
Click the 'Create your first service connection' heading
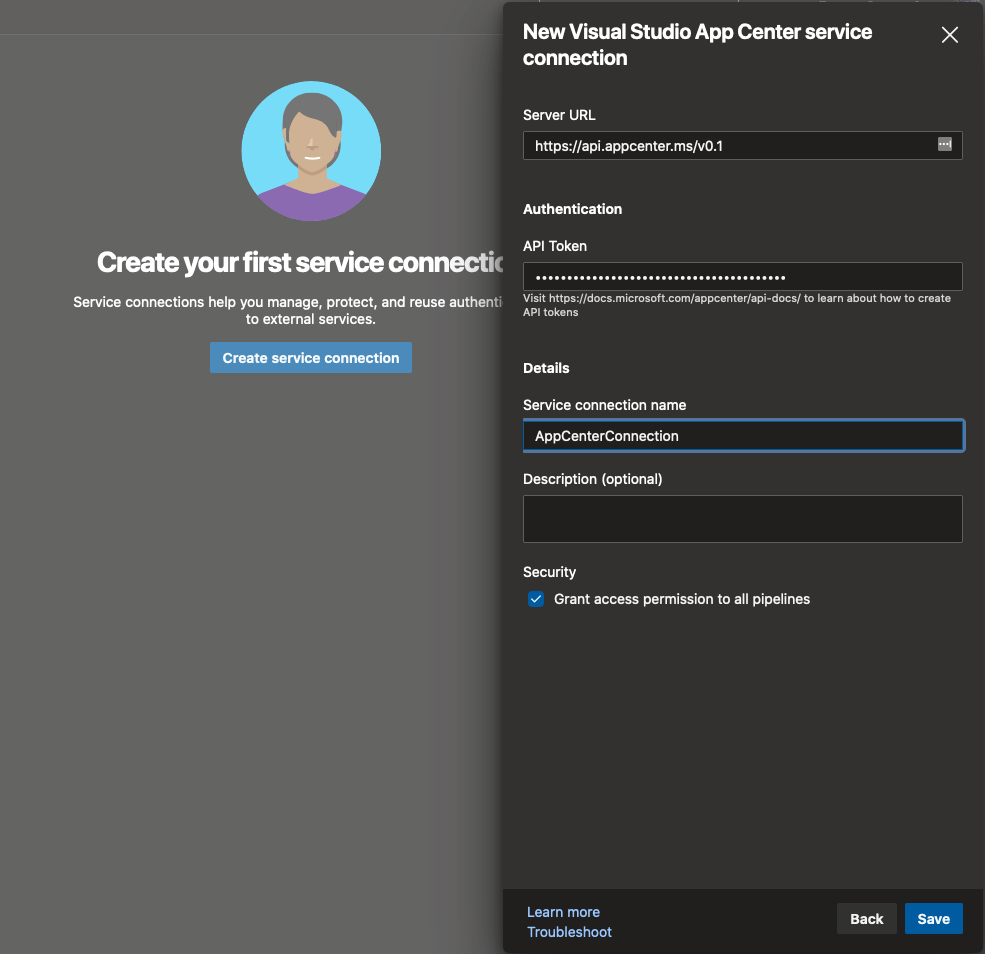(300, 263)
